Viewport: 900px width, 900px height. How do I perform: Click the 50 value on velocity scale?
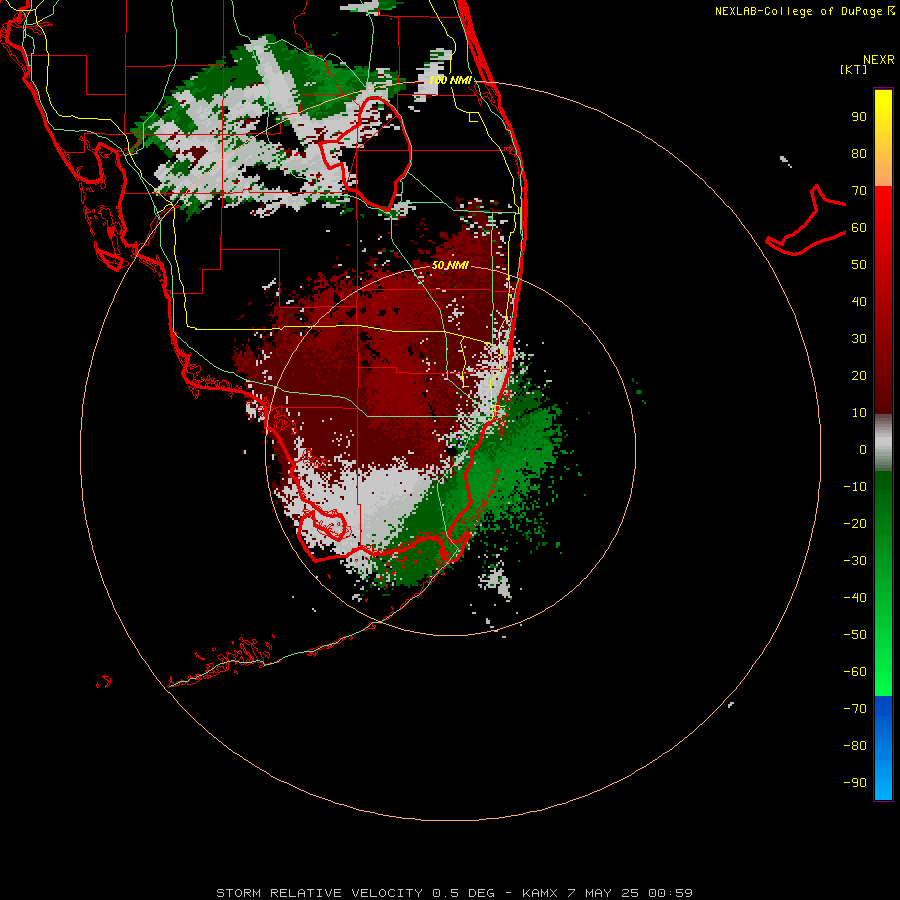pos(859,265)
